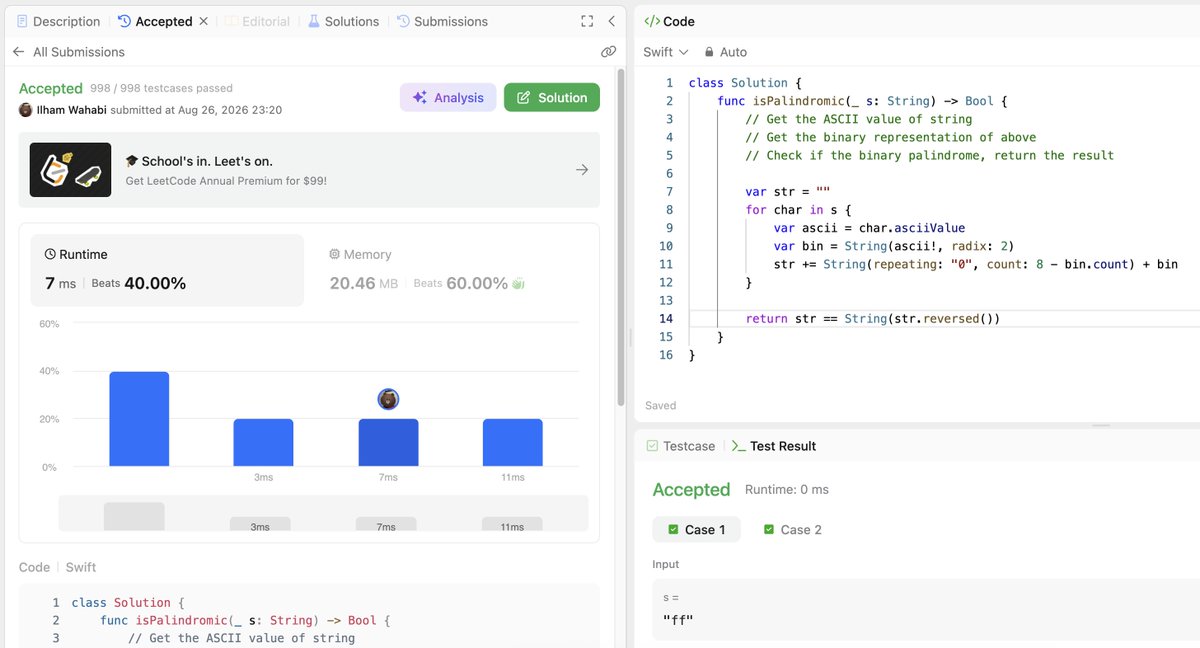
Task: Close the Accepted tab
Action: click(204, 21)
